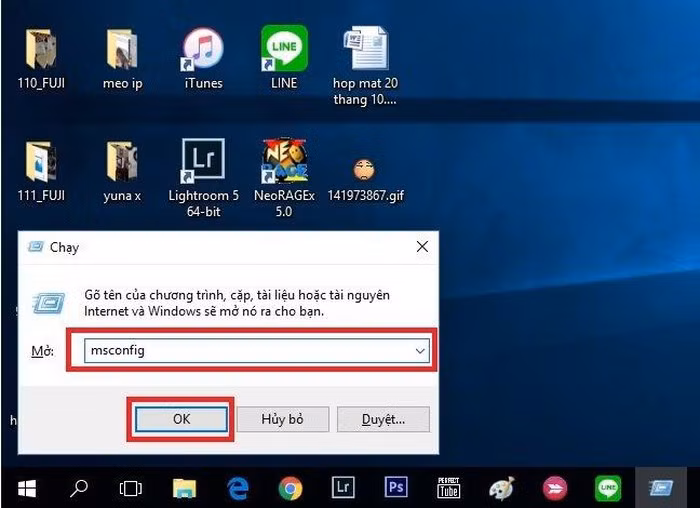The height and width of the screenshot is (508, 700).
Task: Open File Explorer in the taskbar
Action: click(x=184, y=488)
